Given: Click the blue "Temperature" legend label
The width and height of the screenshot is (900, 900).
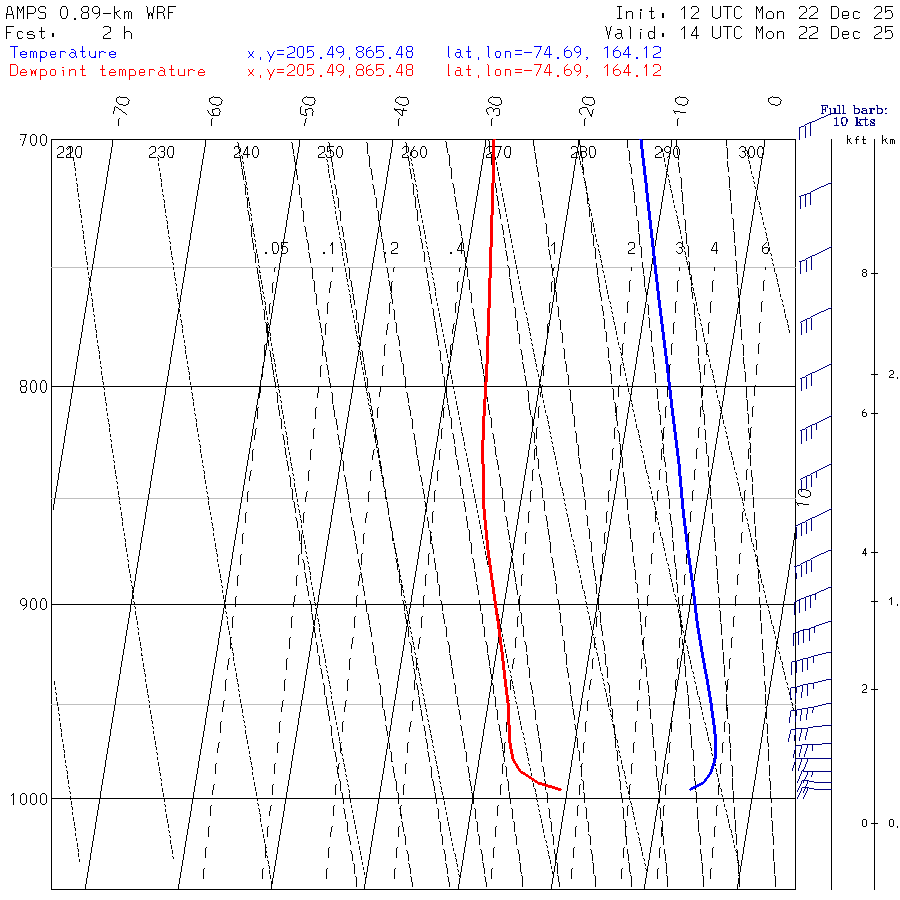Looking at the screenshot, I should 63,53.
